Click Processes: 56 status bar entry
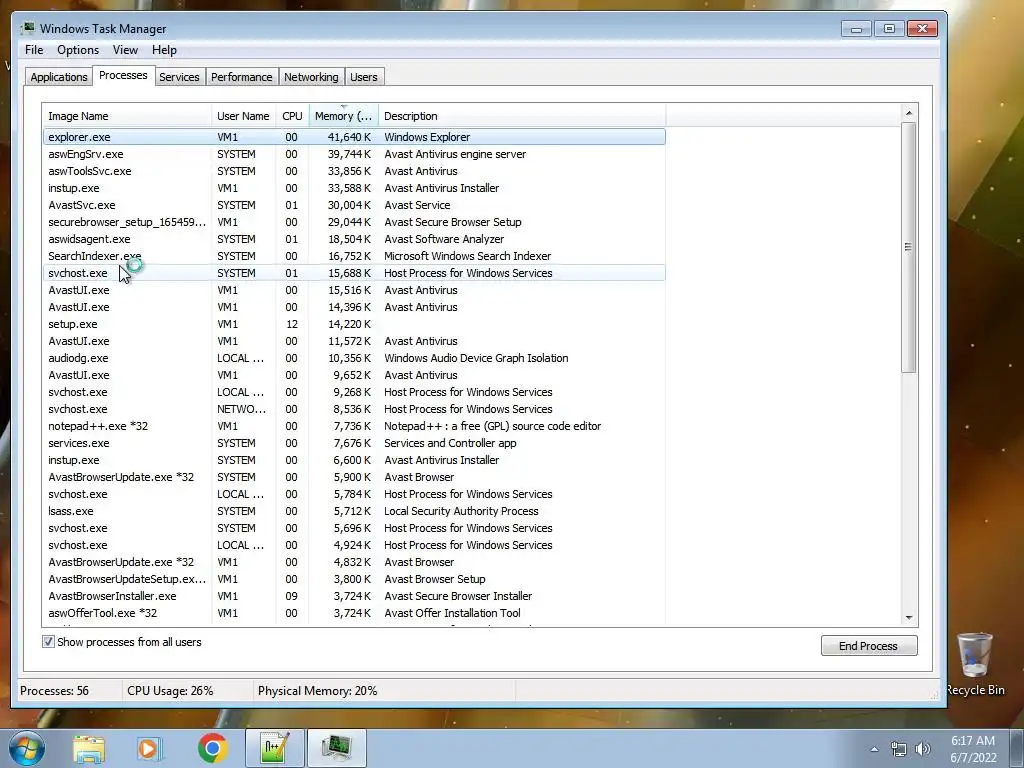Image resolution: width=1024 pixels, height=768 pixels. tap(54, 691)
